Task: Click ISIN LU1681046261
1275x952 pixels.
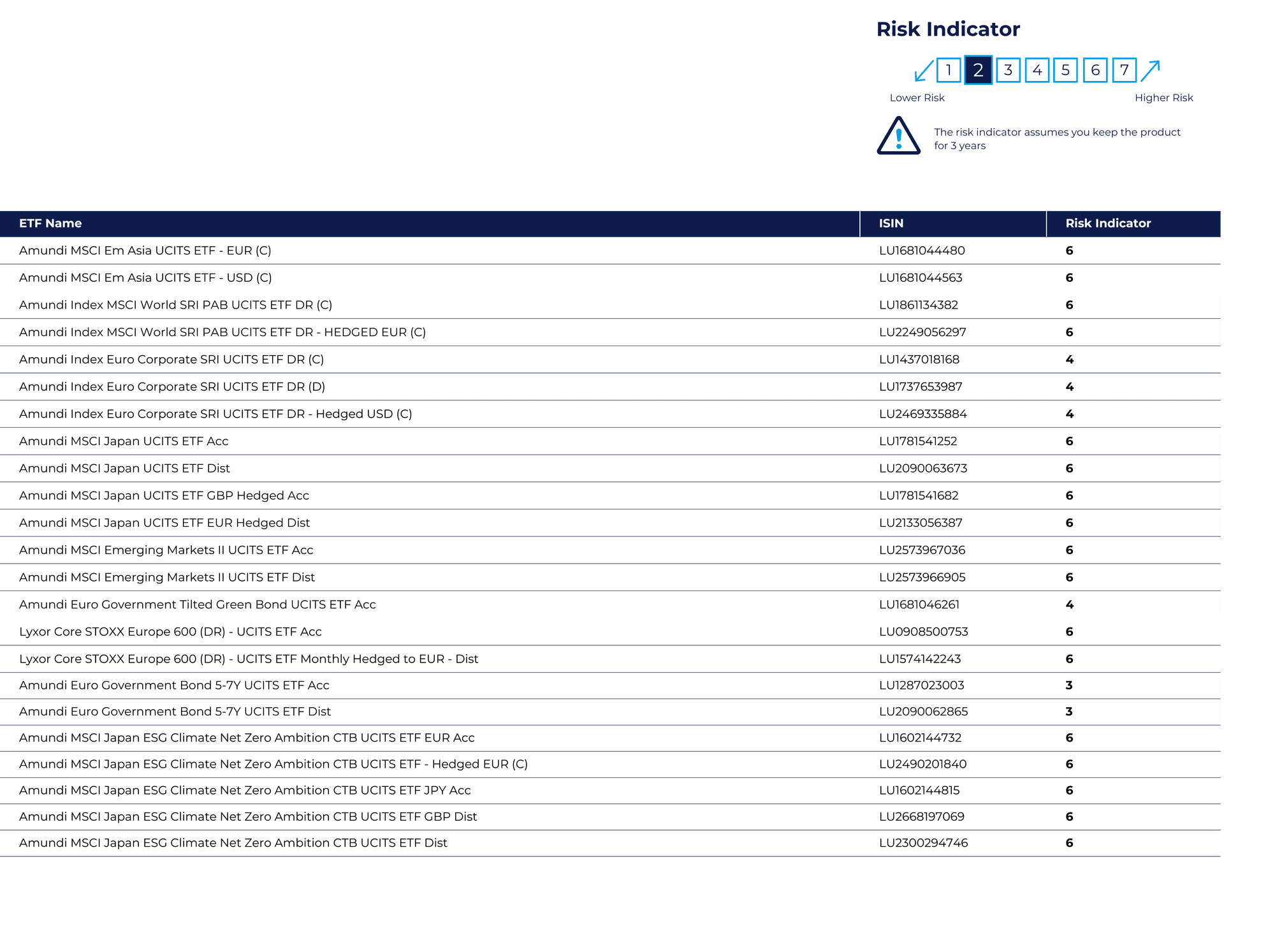Action: point(919,604)
